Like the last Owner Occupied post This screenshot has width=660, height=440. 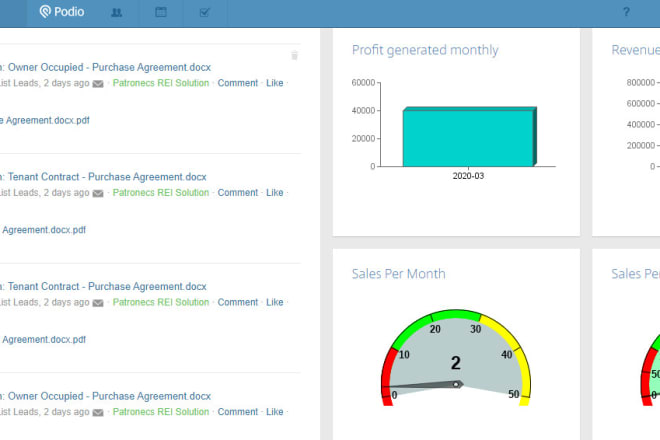[x=274, y=412]
